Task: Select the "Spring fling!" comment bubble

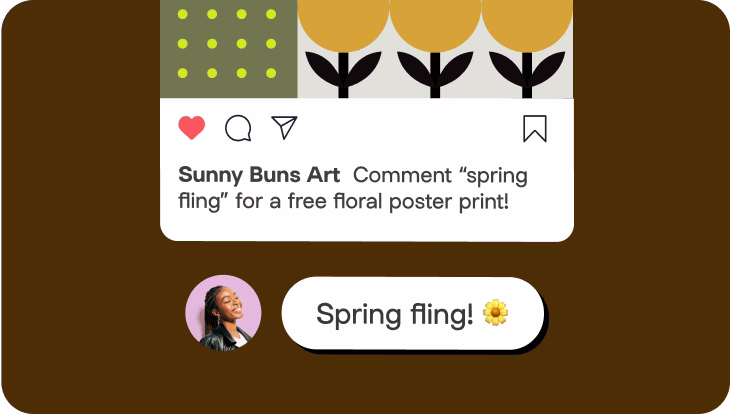Action: click(412, 313)
